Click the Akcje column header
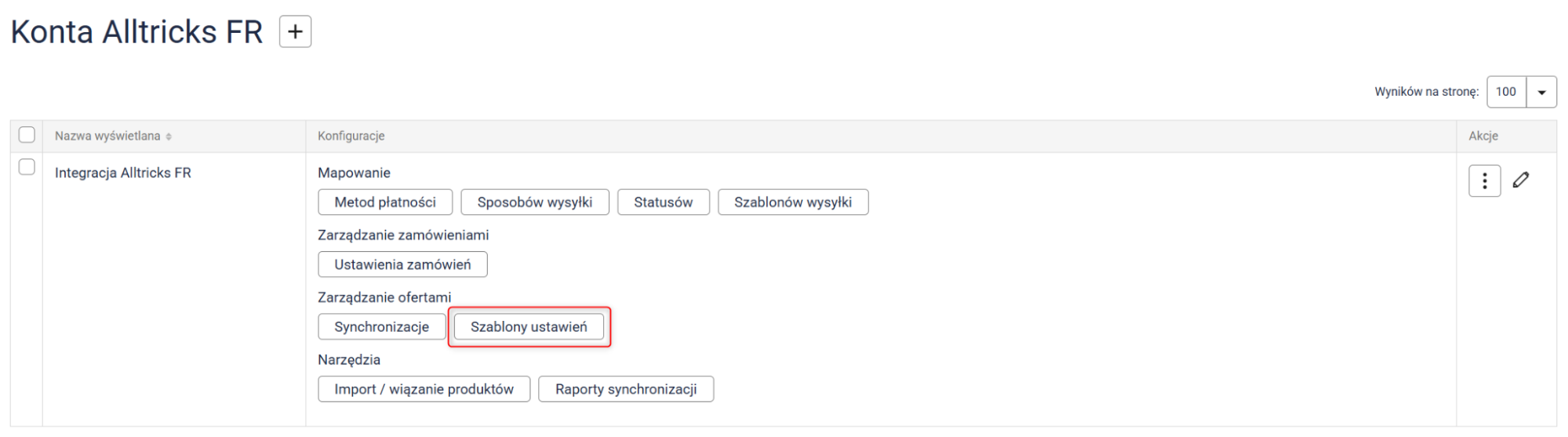Viewport: 1568px width, 437px height. 1483,136
